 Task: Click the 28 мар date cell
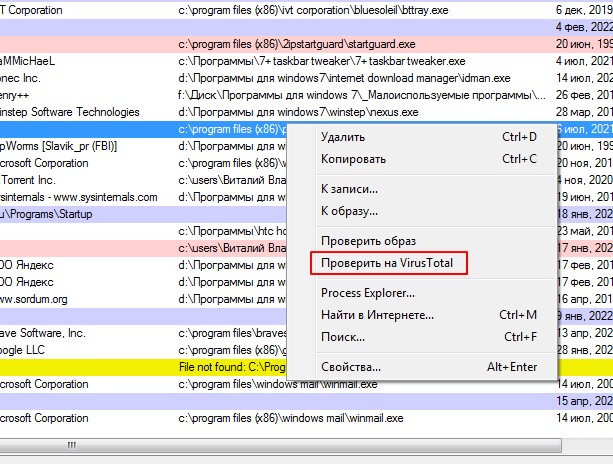click(584, 112)
